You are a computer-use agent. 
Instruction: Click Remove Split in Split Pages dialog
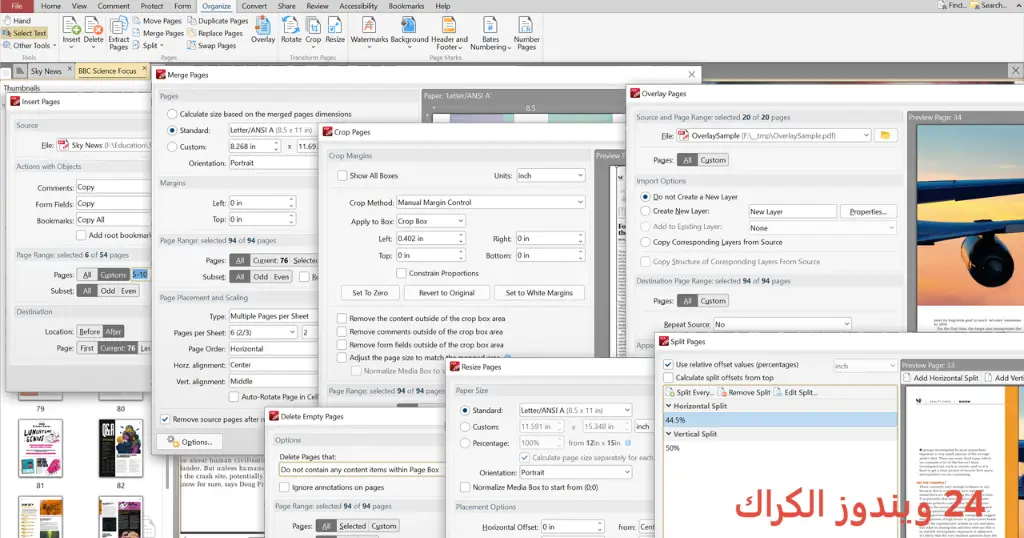[744, 392]
